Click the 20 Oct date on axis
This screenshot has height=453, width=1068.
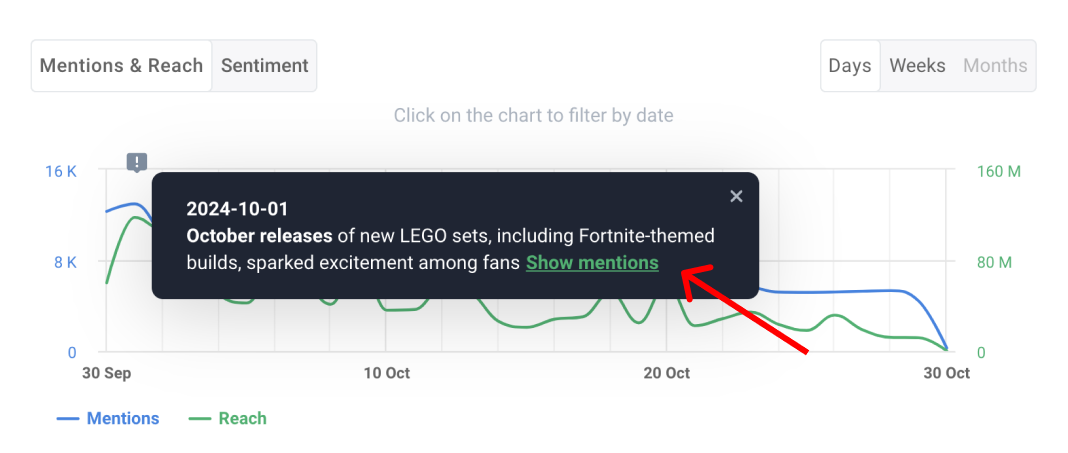click(x=667, y=374)
